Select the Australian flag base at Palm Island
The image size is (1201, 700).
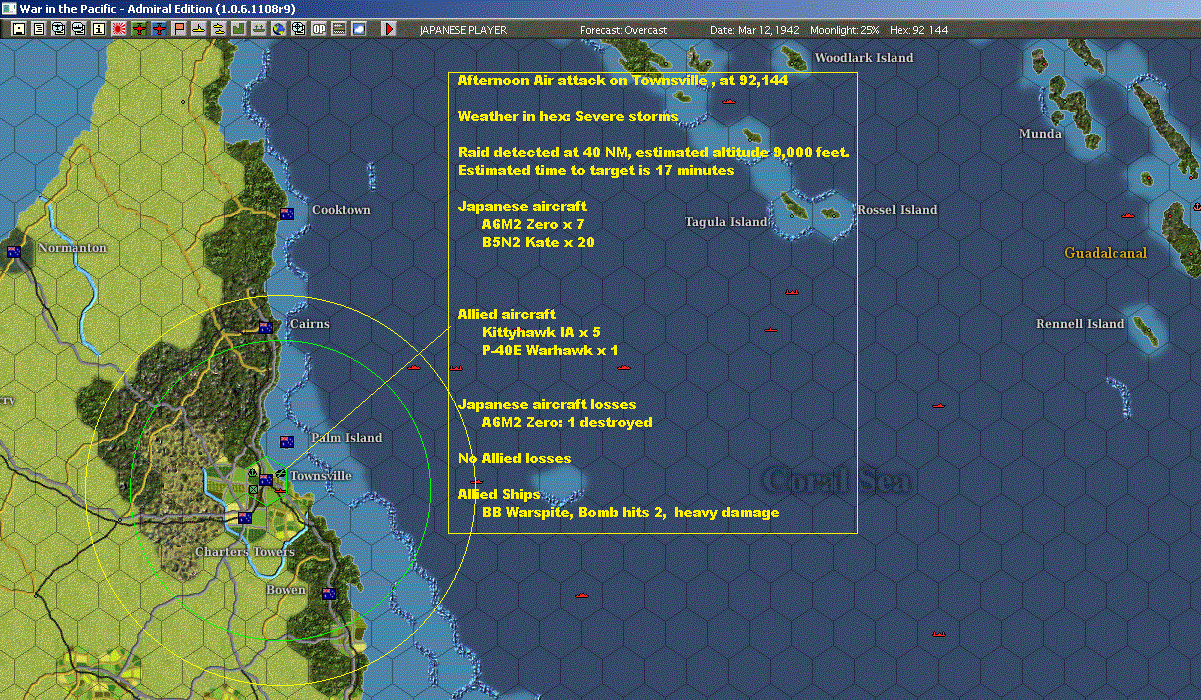pos(287,442)
